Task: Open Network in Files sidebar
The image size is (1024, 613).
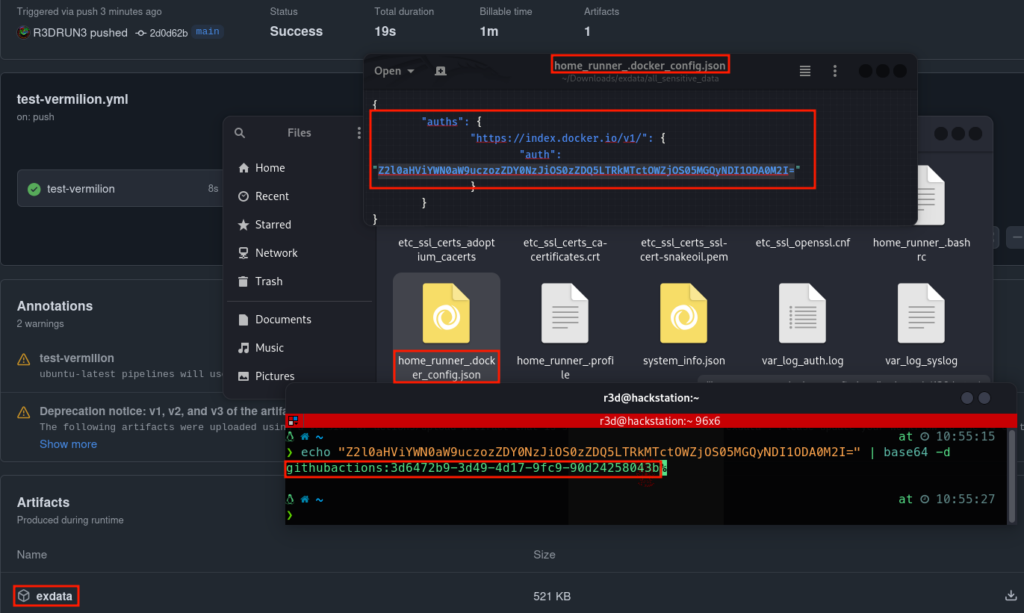Action: (x=276, y=253)
